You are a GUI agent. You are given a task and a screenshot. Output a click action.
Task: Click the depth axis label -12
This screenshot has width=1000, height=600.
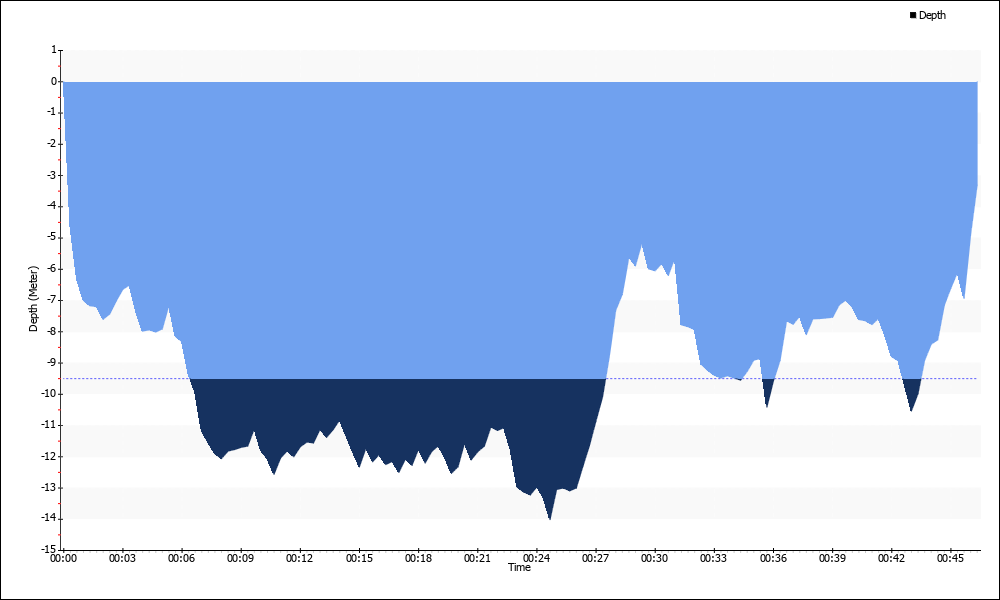click(50, 456)
